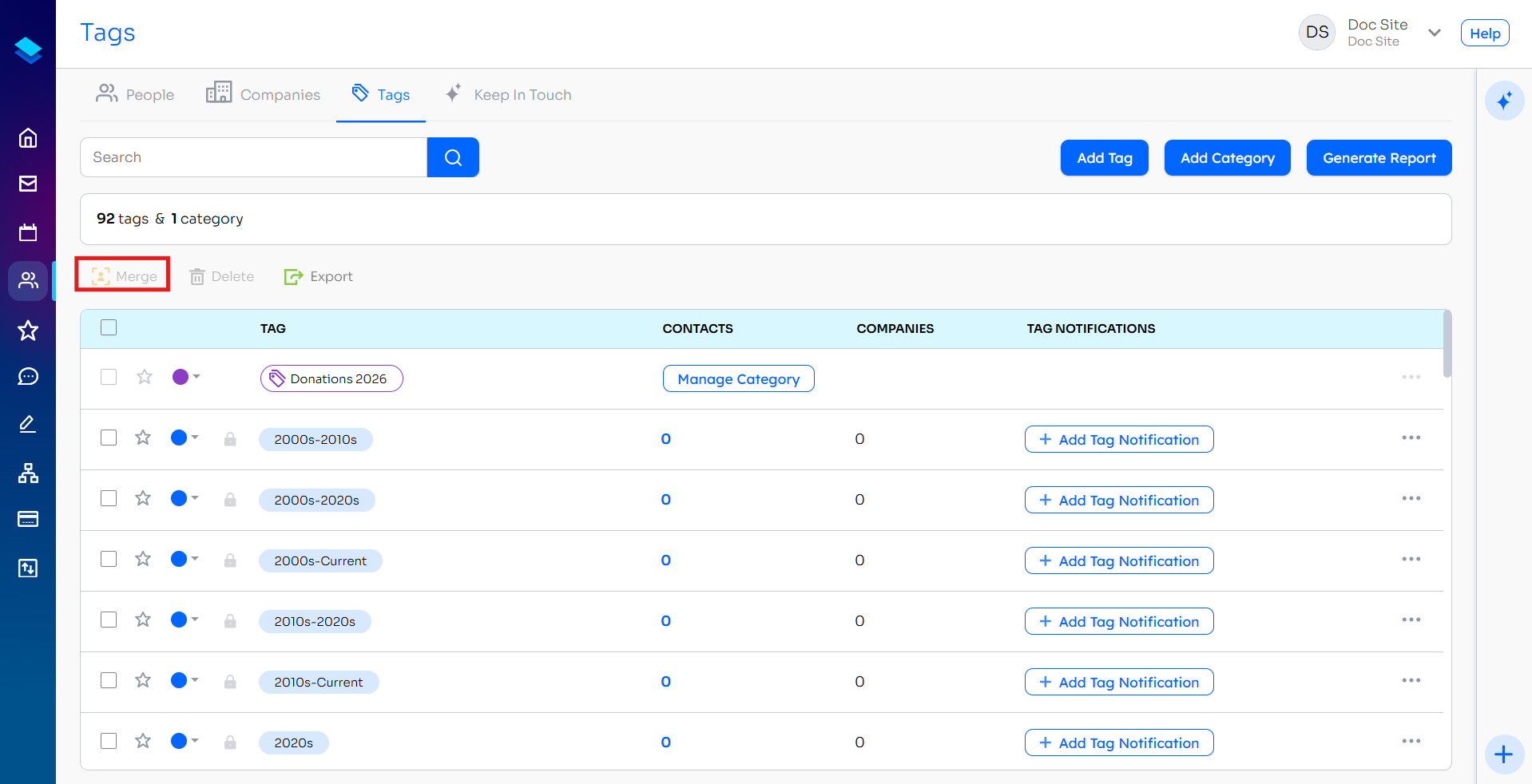The image size is (1532, 784).
Task: Star the 2000s-Current tag
Action: [x=143, y=559]
